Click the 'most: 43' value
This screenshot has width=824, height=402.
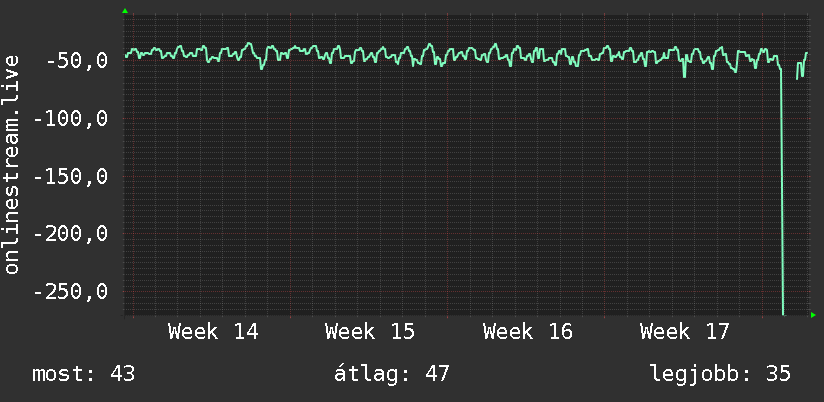point(84,374)
